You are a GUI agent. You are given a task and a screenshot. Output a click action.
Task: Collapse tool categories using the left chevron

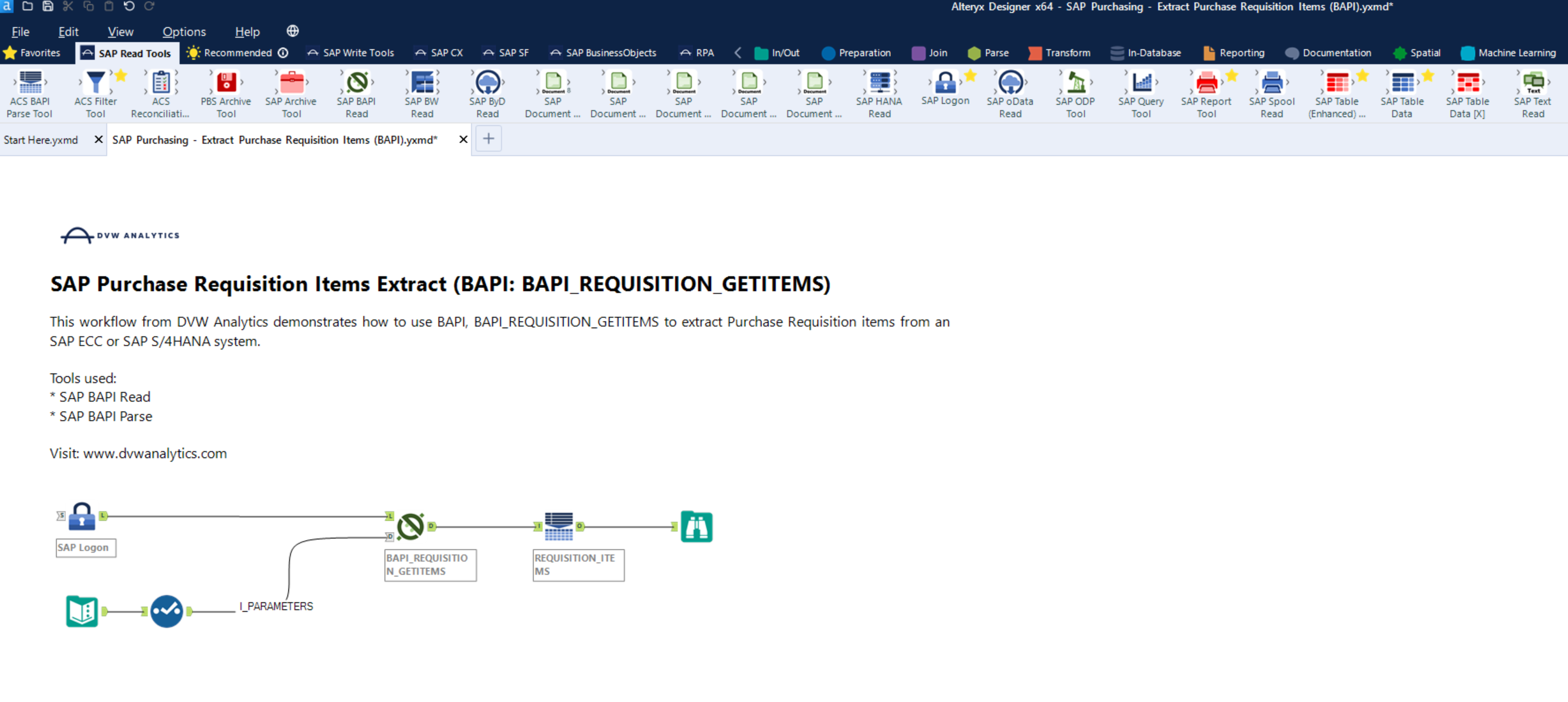(x=737, y=52)
